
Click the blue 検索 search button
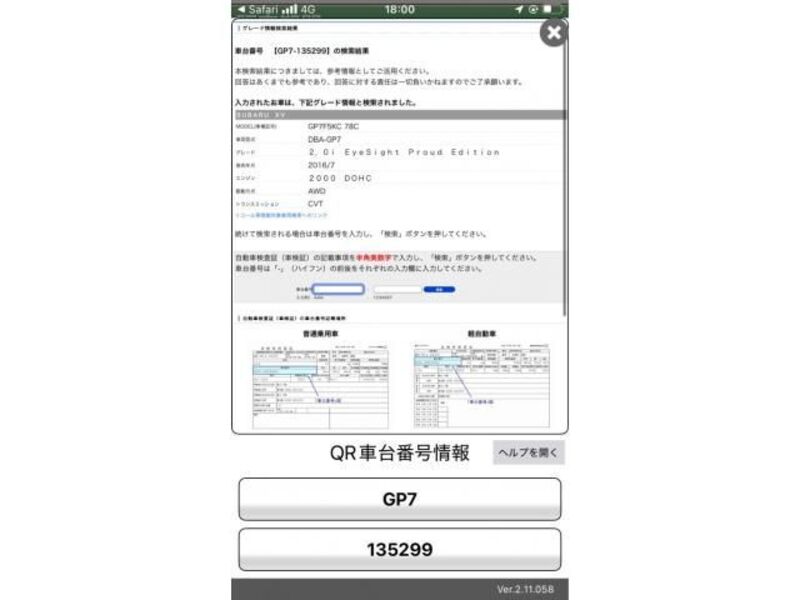(438, 289)
